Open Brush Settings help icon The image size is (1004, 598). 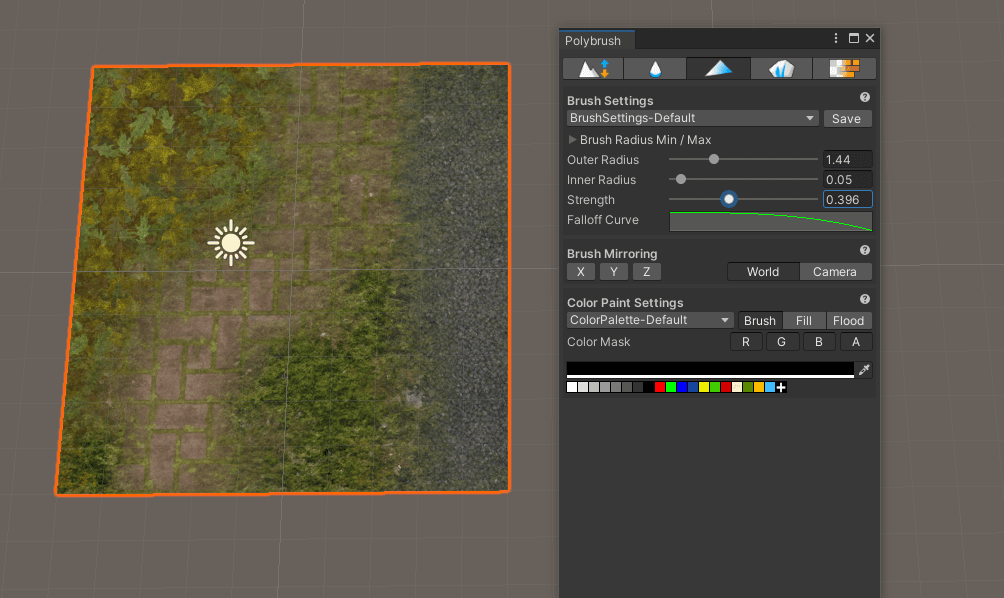coord(864,97)
